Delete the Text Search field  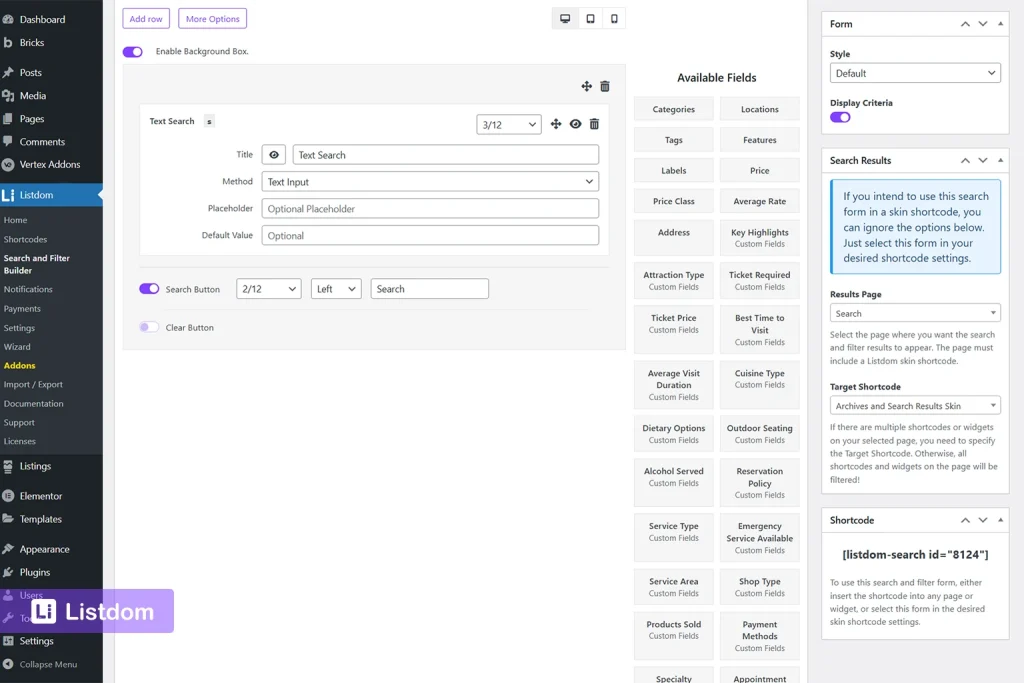tap(593, 123)
